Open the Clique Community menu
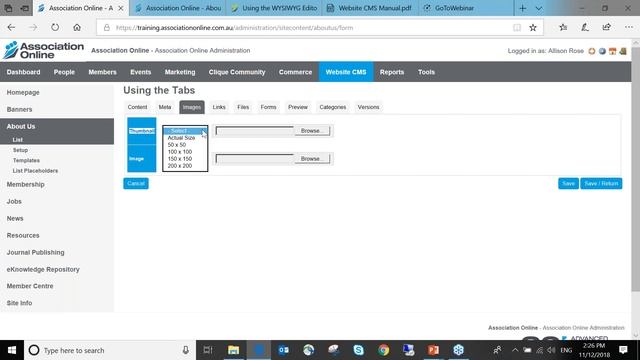640x360 pixels. [237, 72]
